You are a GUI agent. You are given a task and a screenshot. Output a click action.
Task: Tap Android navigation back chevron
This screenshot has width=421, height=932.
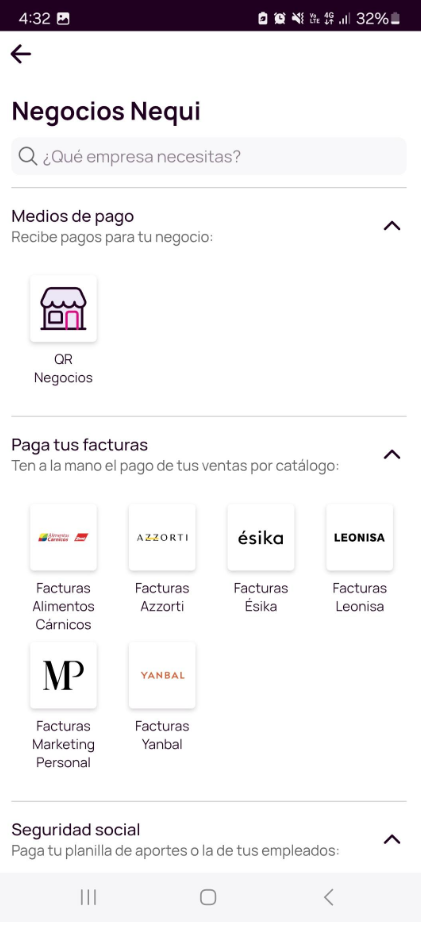[x=328, y=897]
